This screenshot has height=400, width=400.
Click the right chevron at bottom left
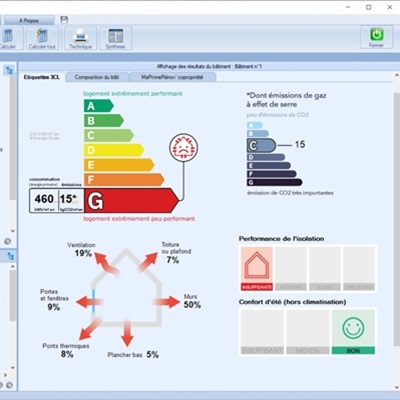point(5,375)
